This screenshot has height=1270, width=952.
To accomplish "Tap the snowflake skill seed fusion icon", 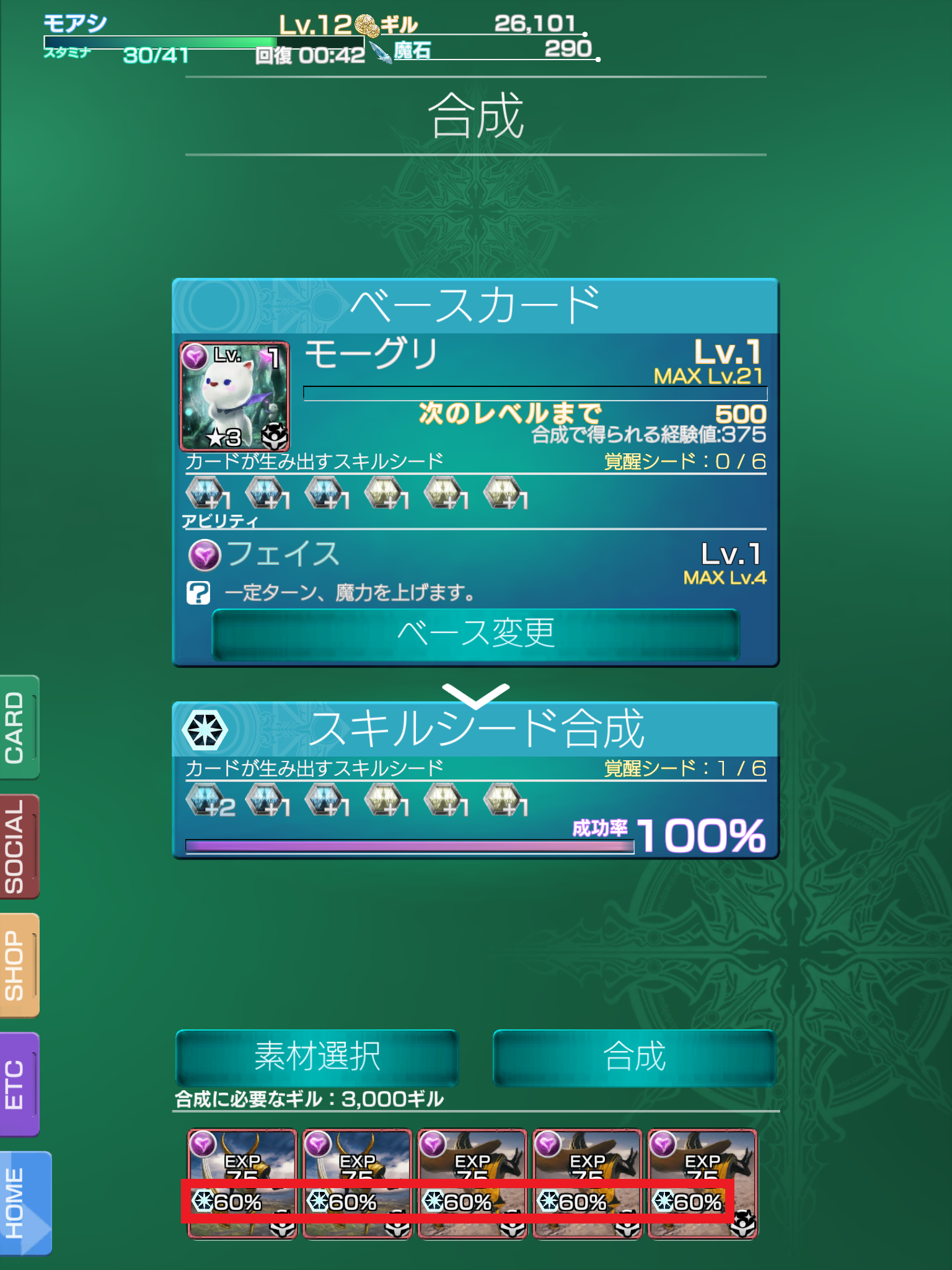I will pos(205,730).
